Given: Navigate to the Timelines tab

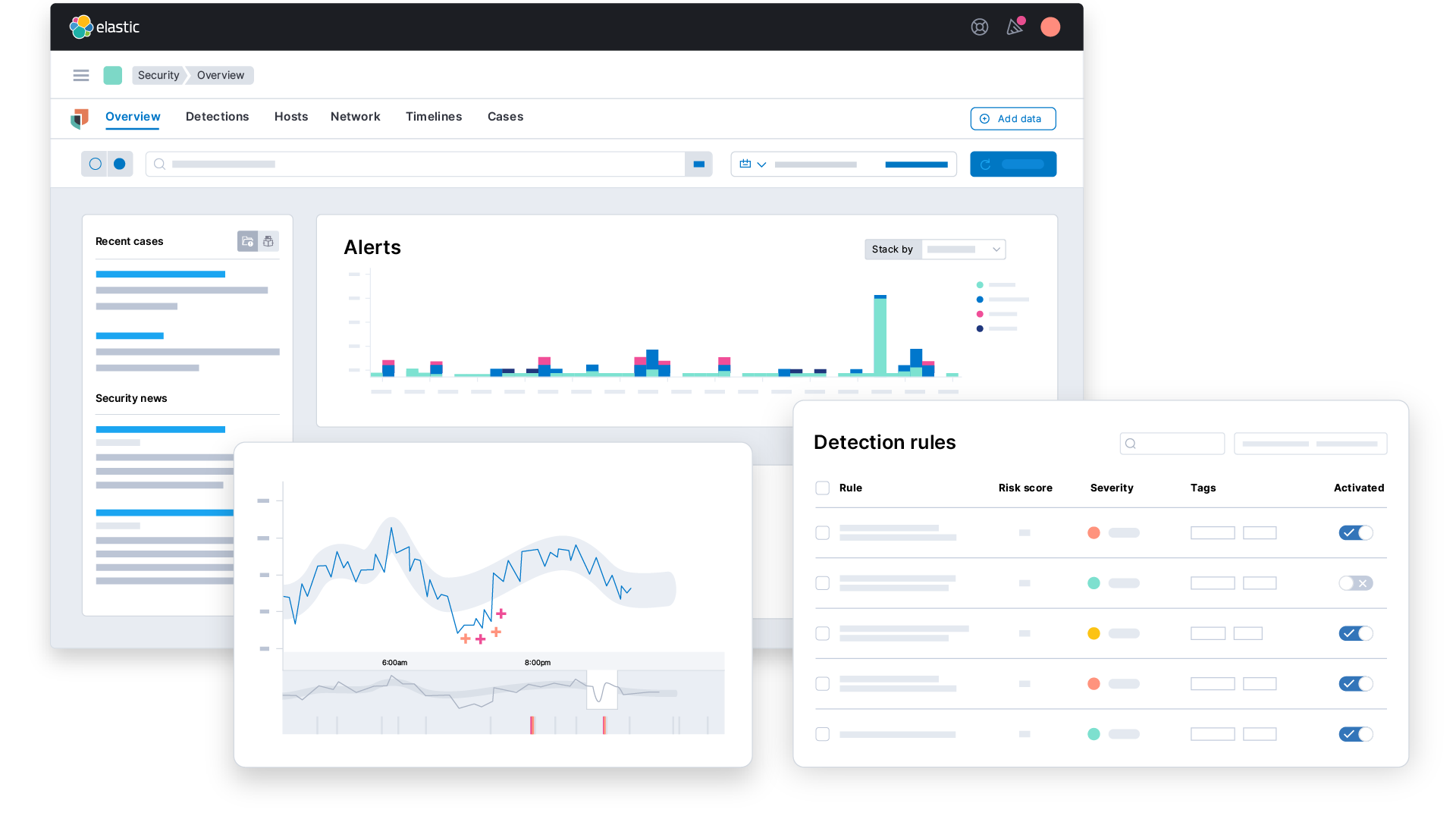Looking at the screenshot, I should (x=433, y=116).
